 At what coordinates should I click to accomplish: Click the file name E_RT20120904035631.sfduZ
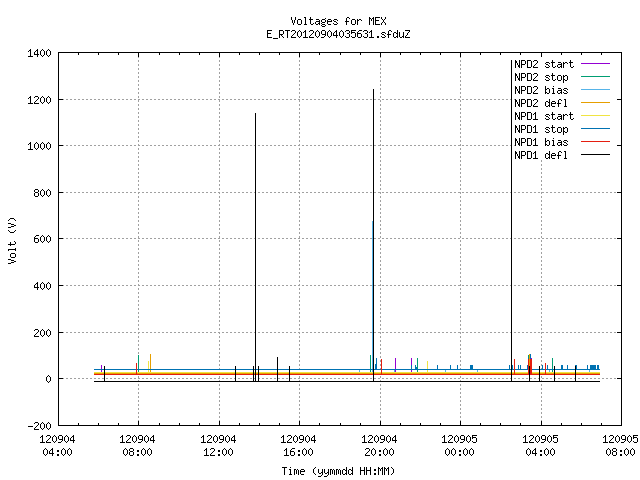(x=338, y=34)
